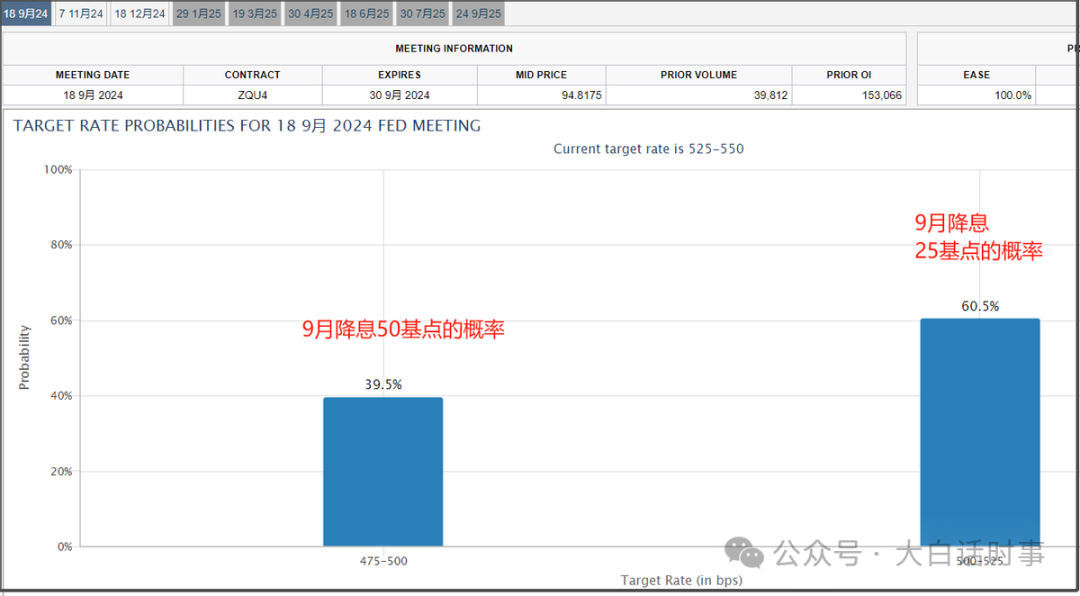
Task: Select the 29 1月25 tab
Action: pyautogui.click(x=199, y=14)
